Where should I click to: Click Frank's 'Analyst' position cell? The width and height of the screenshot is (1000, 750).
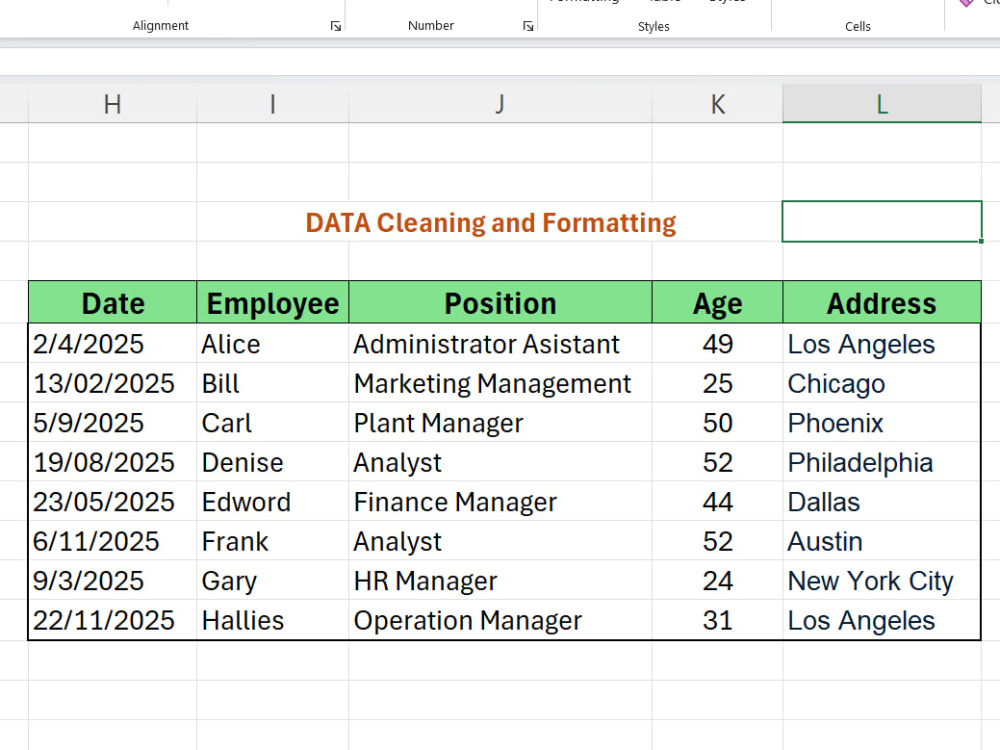pos(501,541)
